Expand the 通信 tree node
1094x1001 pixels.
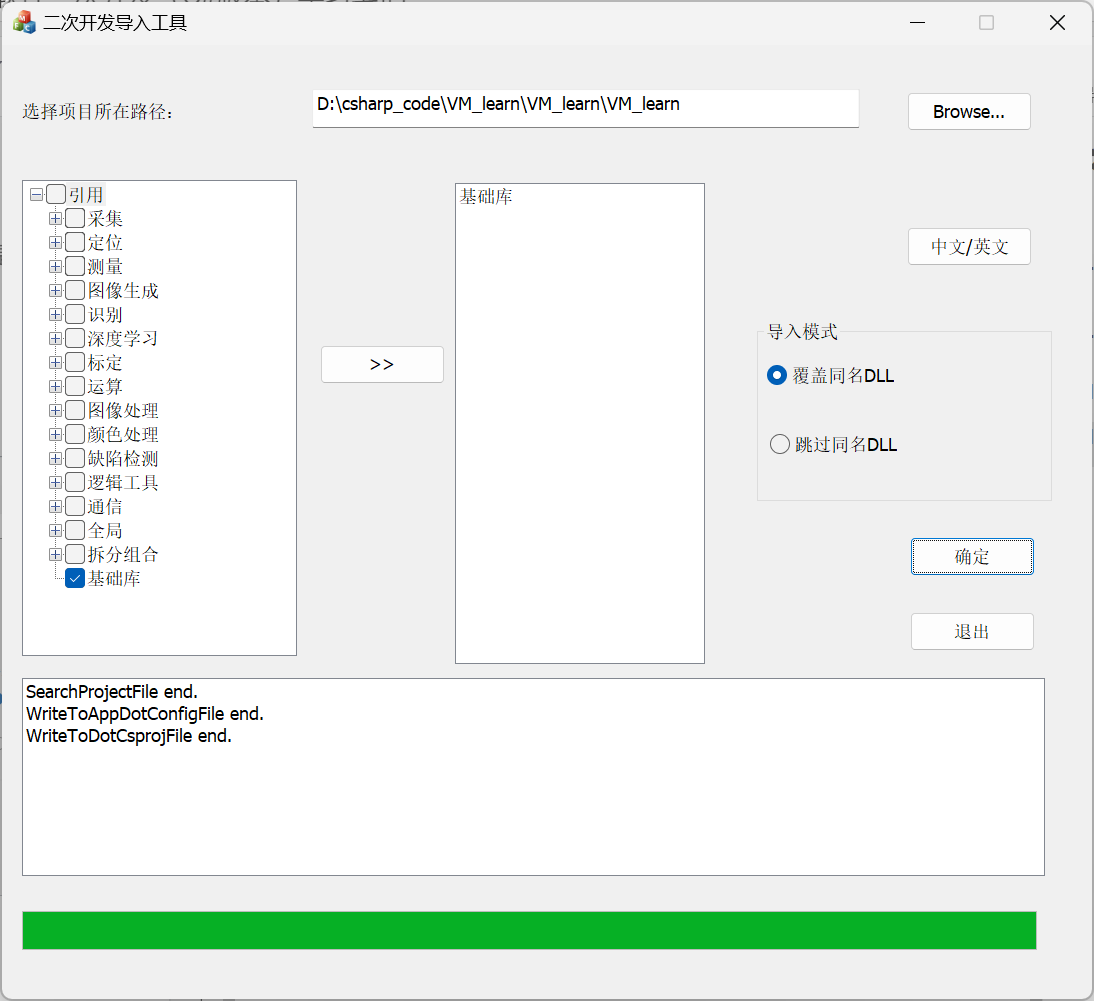[55, 506]
